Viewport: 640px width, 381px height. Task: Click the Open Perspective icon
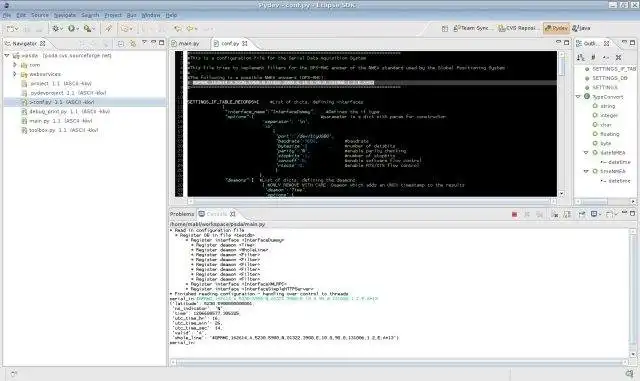(445, 28)
